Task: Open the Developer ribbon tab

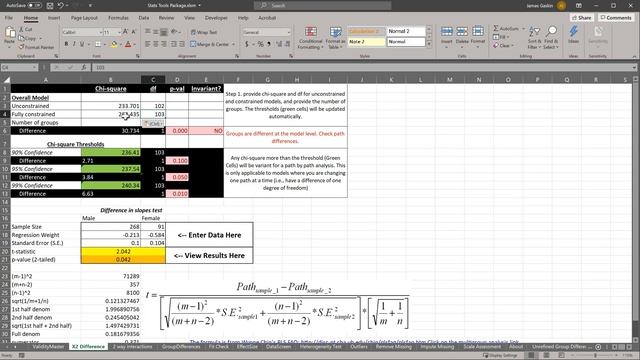Action: pyautogui.click(x=216, y=18)
